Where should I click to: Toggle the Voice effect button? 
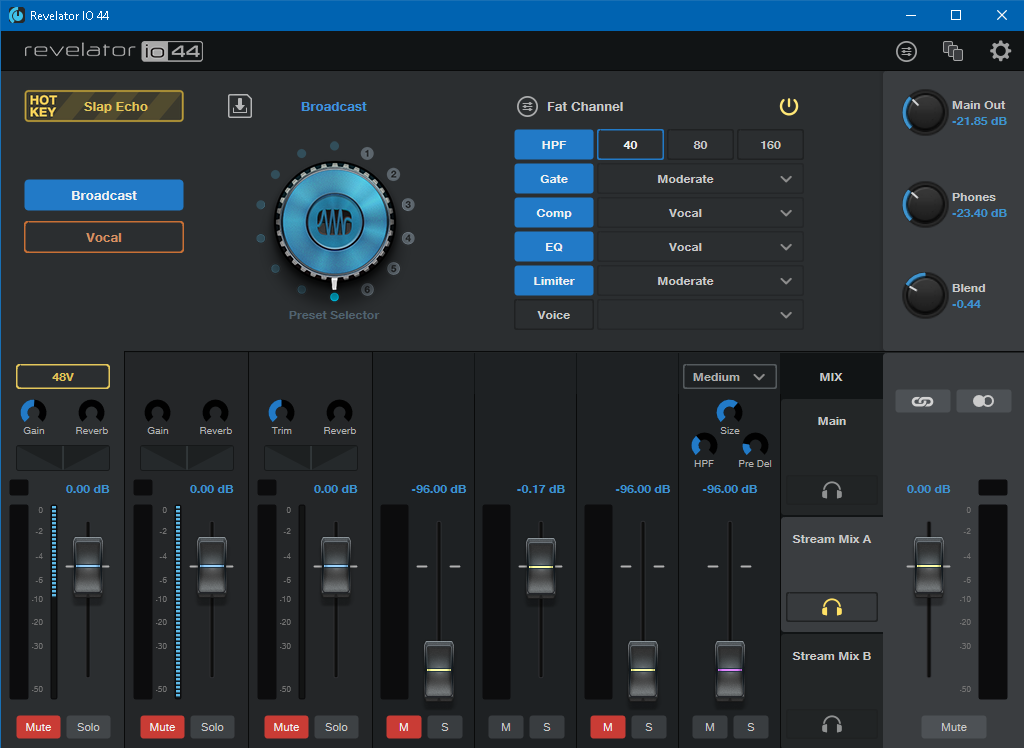click(554, 315)
